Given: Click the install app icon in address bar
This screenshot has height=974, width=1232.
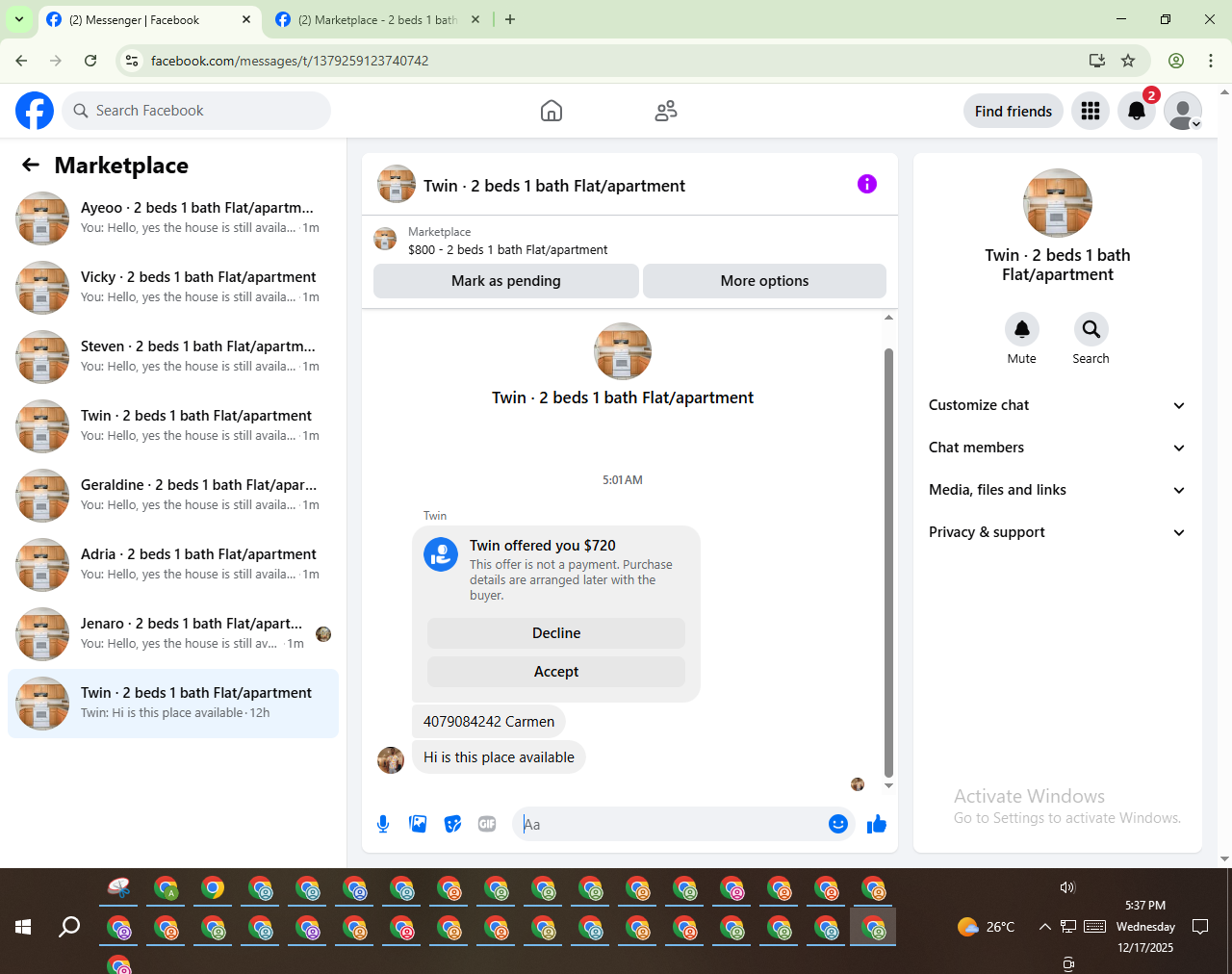Looking at the screenshot, I should pos(1097,61).
